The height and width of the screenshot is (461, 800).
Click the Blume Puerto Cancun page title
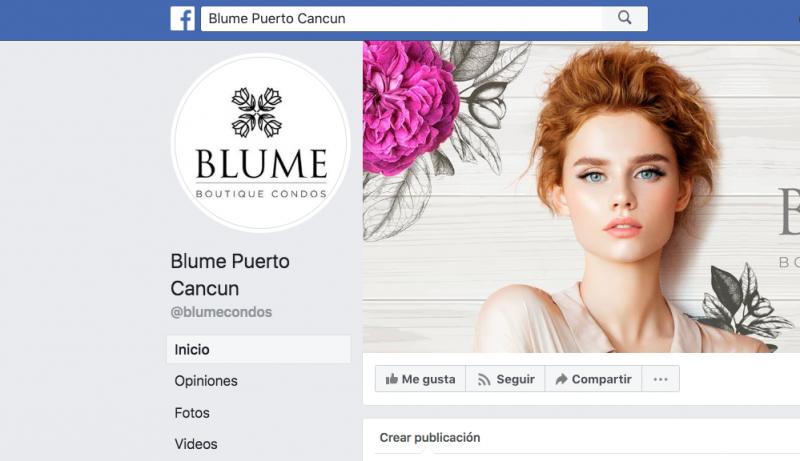(x=230, y=275)
